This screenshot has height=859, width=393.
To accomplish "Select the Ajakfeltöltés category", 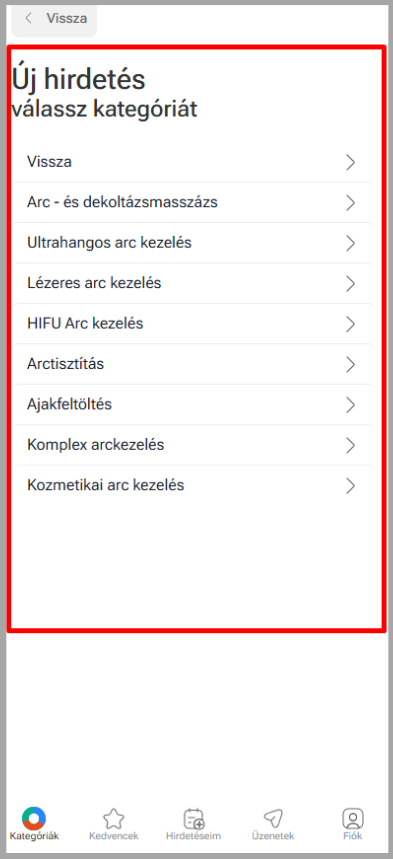I will pos(193,405).
